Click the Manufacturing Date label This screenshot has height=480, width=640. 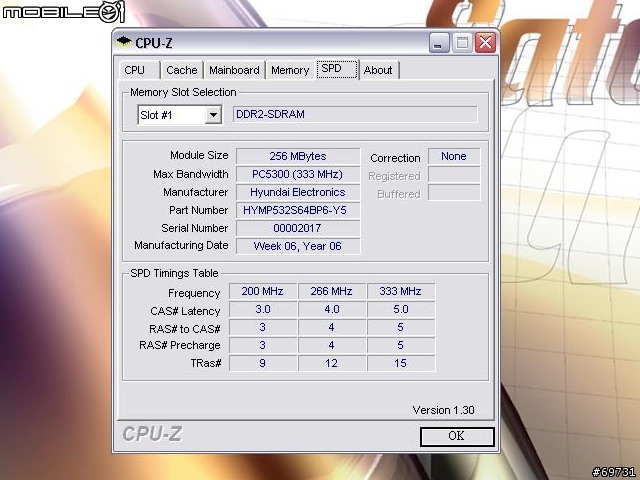pyautogui.click(x=181, y=246)
